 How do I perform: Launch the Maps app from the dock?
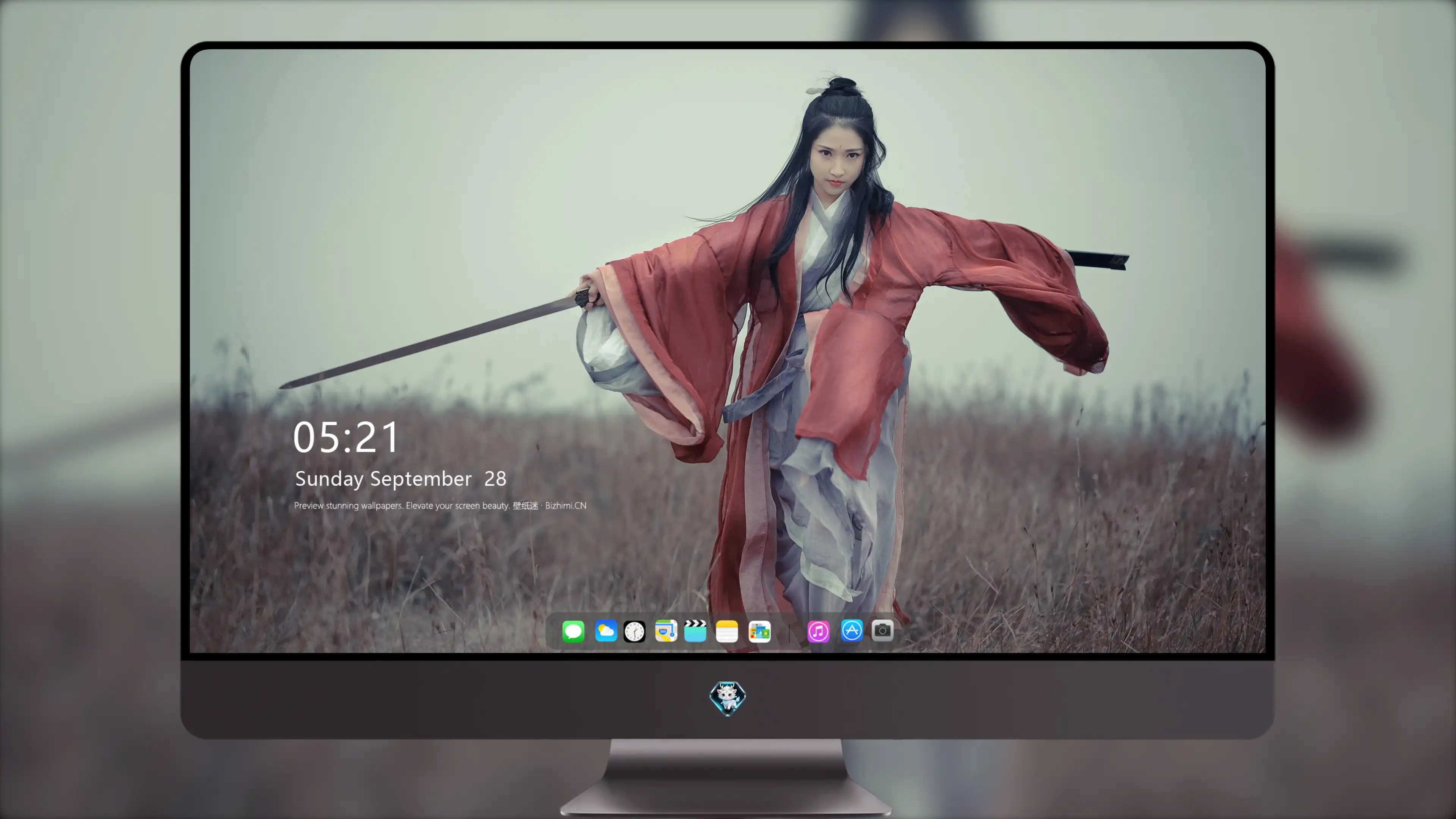coord(666,631)
